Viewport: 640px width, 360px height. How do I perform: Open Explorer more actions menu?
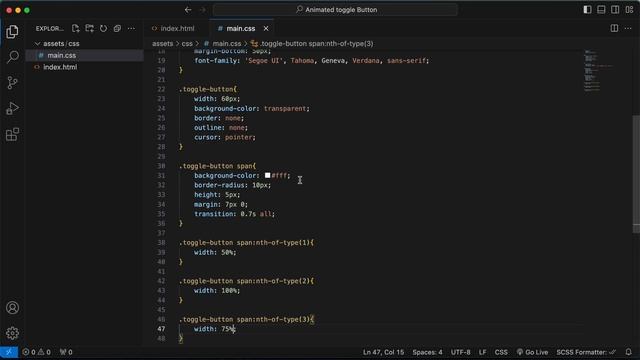point(131,29)
